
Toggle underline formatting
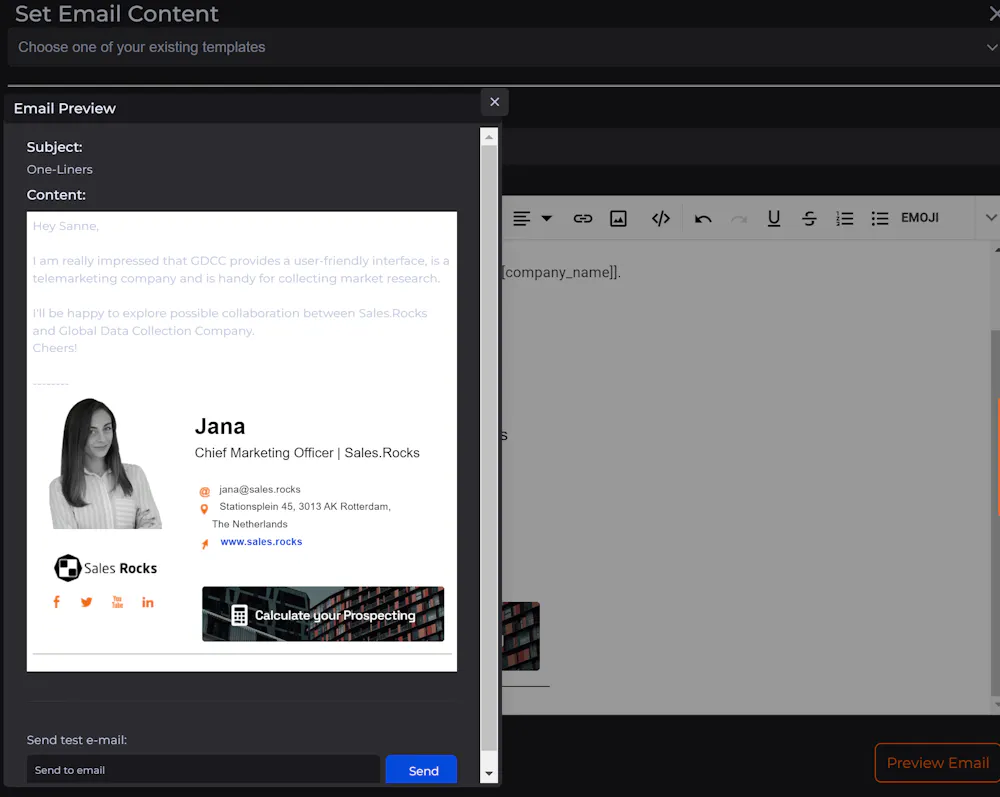coord(773,218)
